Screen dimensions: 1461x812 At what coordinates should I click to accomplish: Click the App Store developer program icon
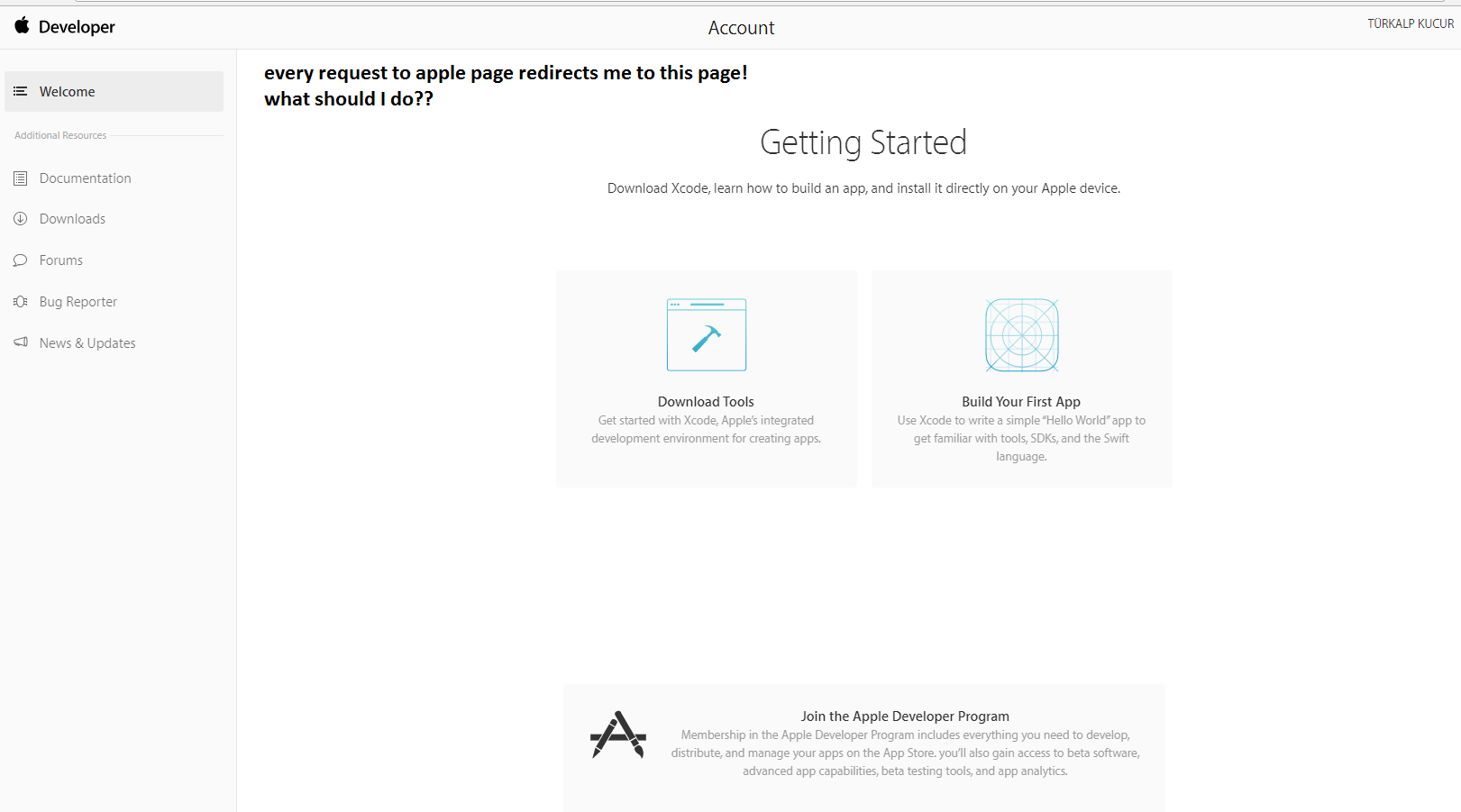[618, 734]
